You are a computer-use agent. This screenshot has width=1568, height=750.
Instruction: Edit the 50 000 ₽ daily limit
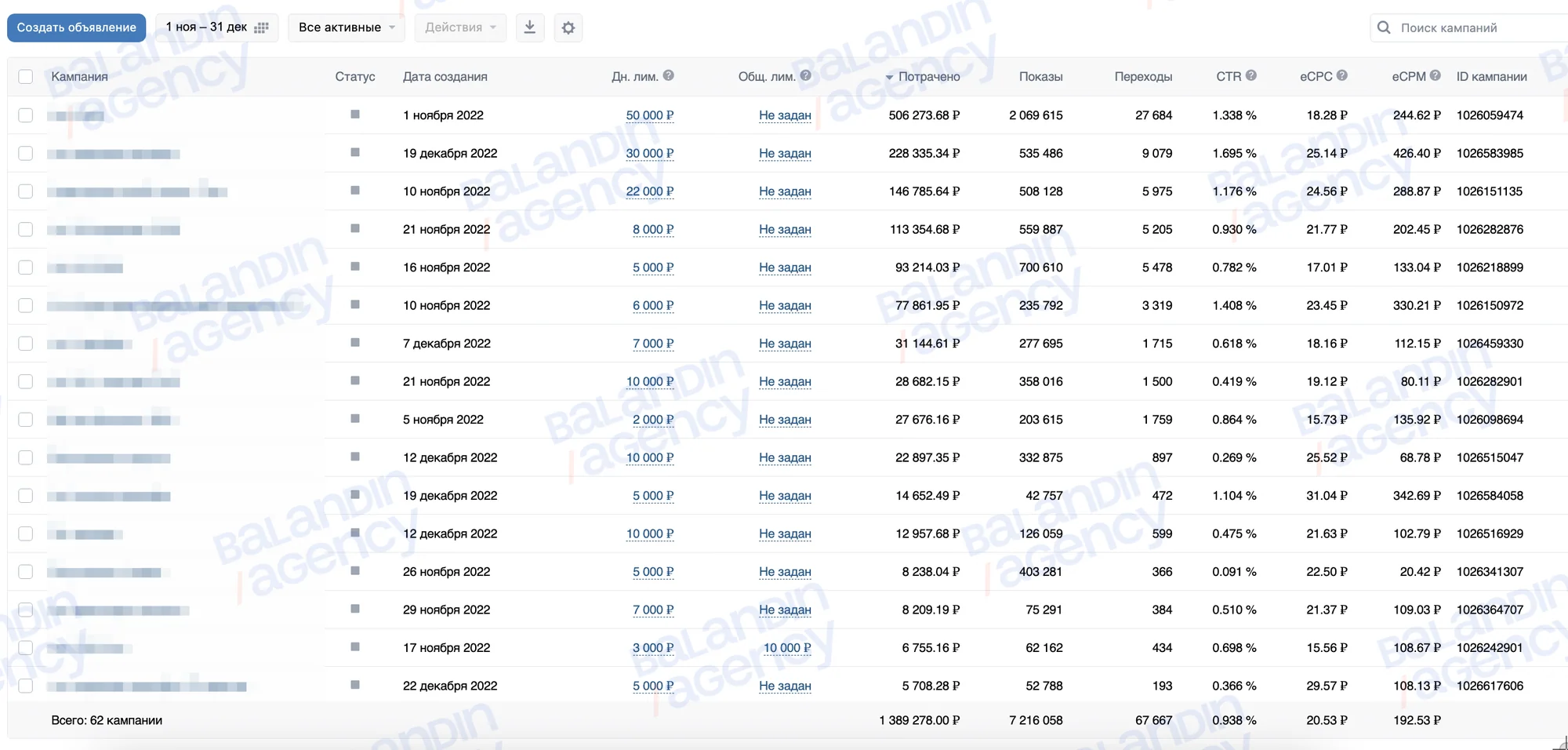(649, 115)
